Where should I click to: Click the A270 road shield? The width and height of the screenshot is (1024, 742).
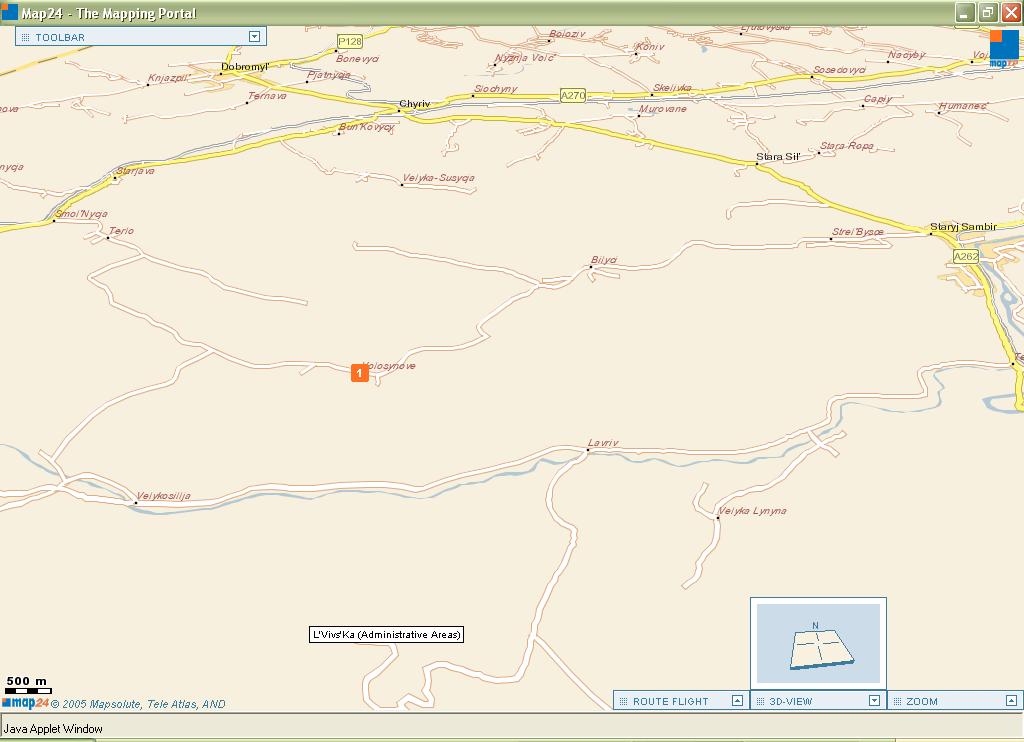pos(572,96)
